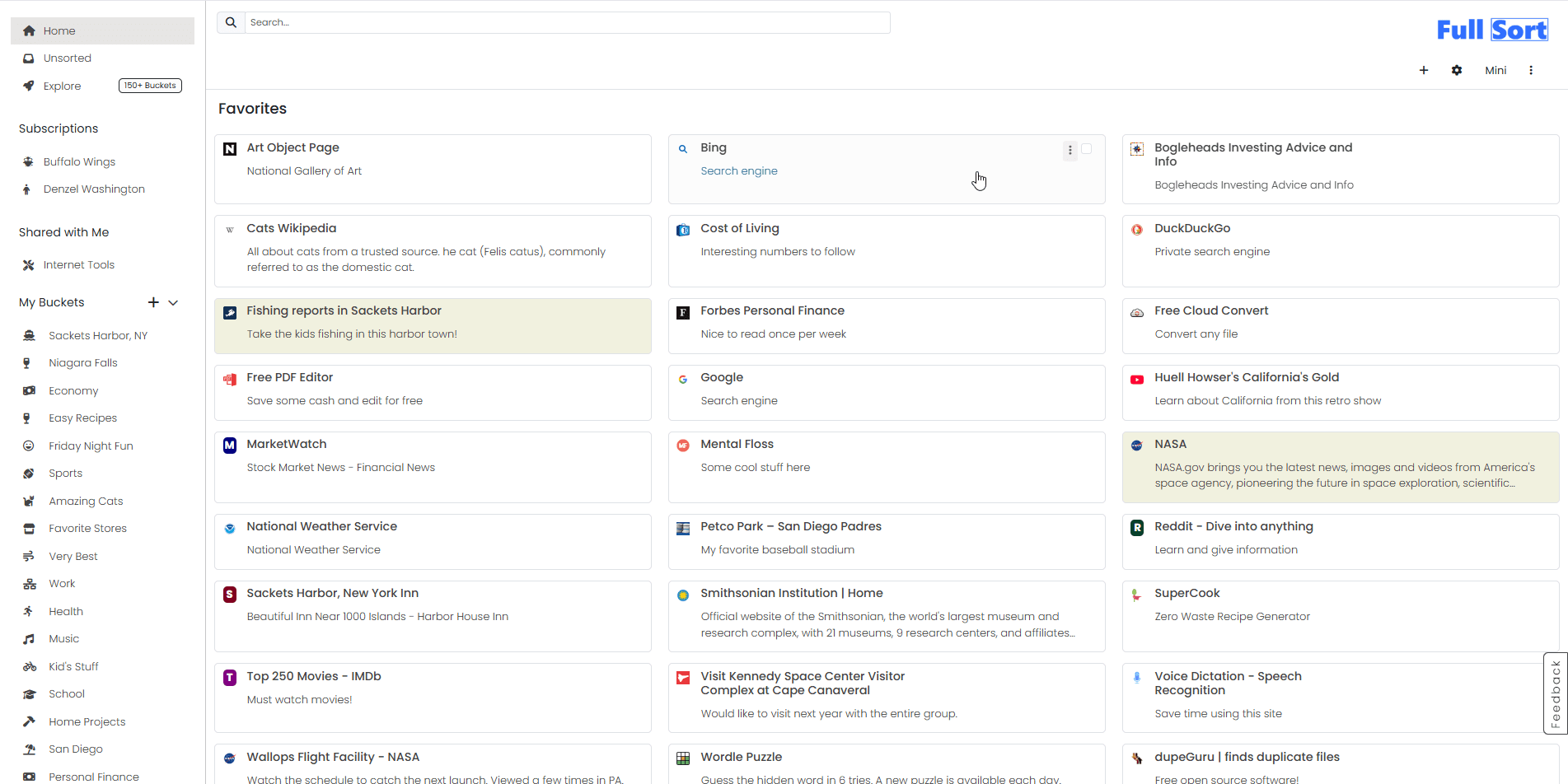Click the Google favicon

pyautogui.click(x=683, y=379)
